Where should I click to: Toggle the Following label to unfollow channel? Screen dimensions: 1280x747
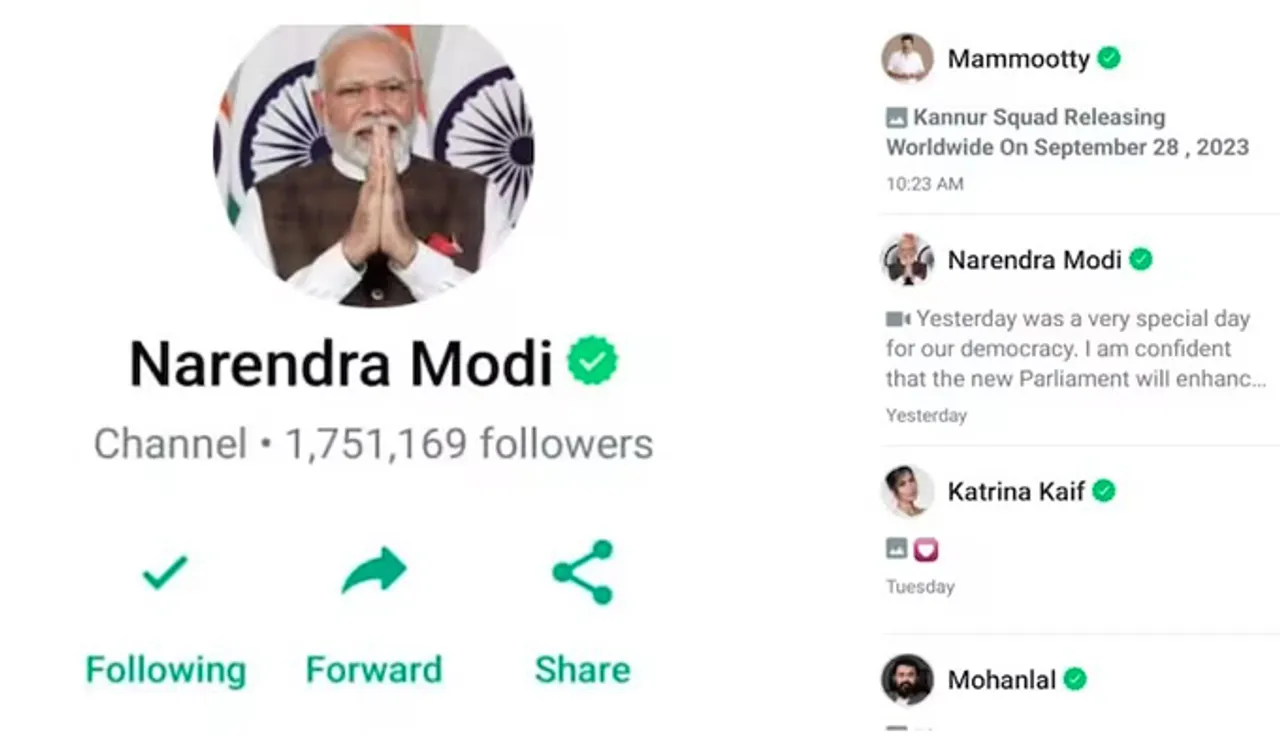[x=166, y=670]
